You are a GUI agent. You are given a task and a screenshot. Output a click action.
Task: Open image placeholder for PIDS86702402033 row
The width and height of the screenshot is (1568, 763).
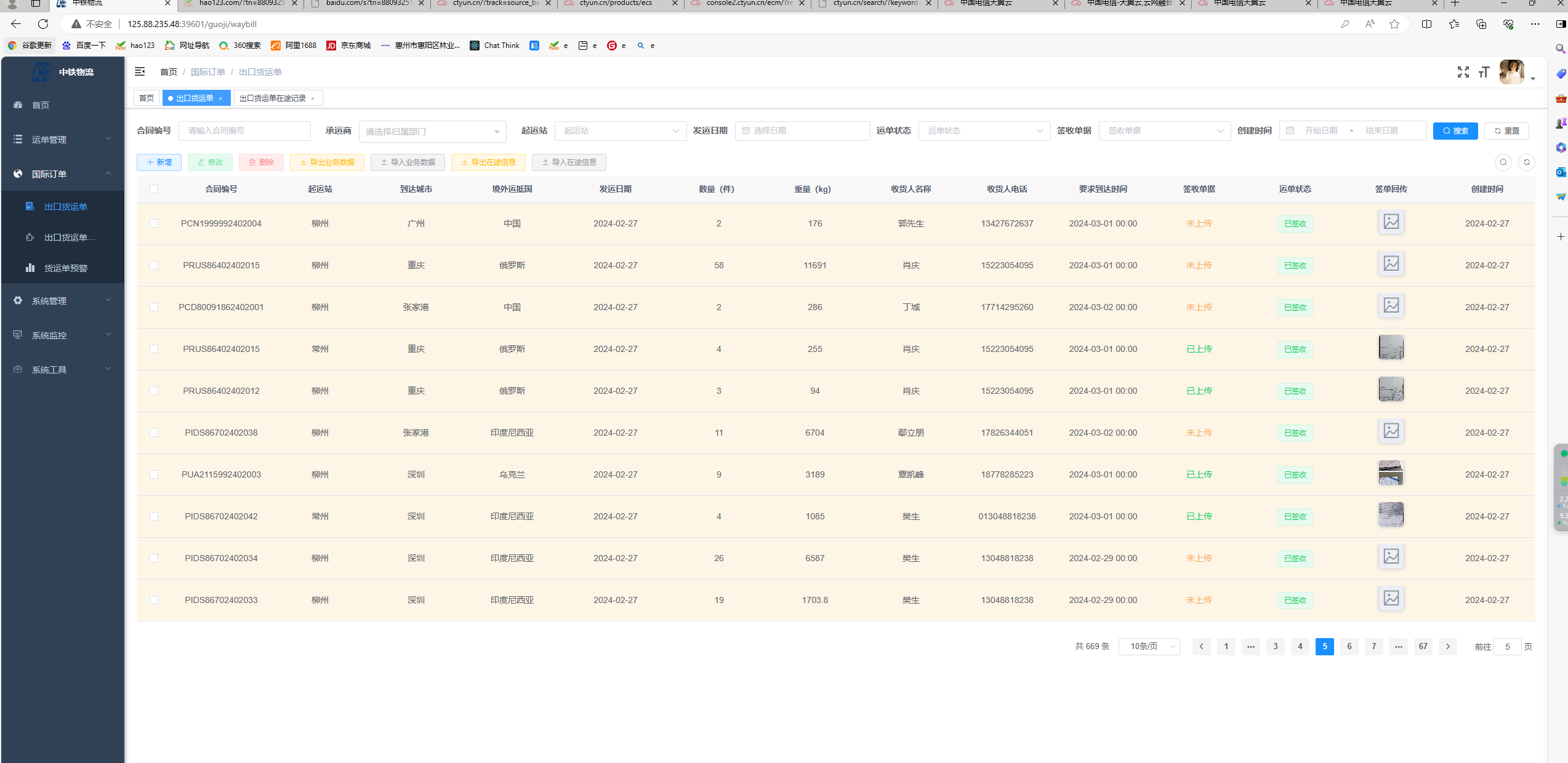coord(1391,598)
